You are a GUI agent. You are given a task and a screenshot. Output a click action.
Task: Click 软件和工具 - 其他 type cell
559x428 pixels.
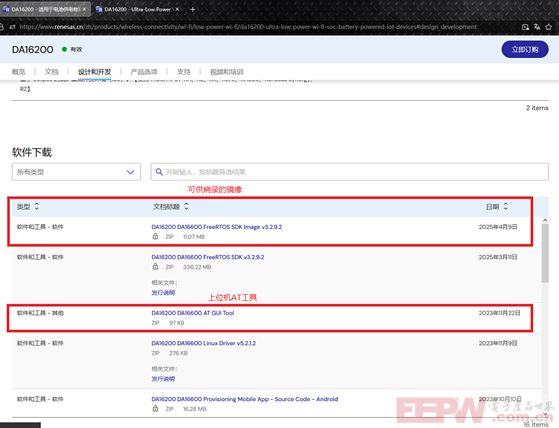tap(40, 313)
